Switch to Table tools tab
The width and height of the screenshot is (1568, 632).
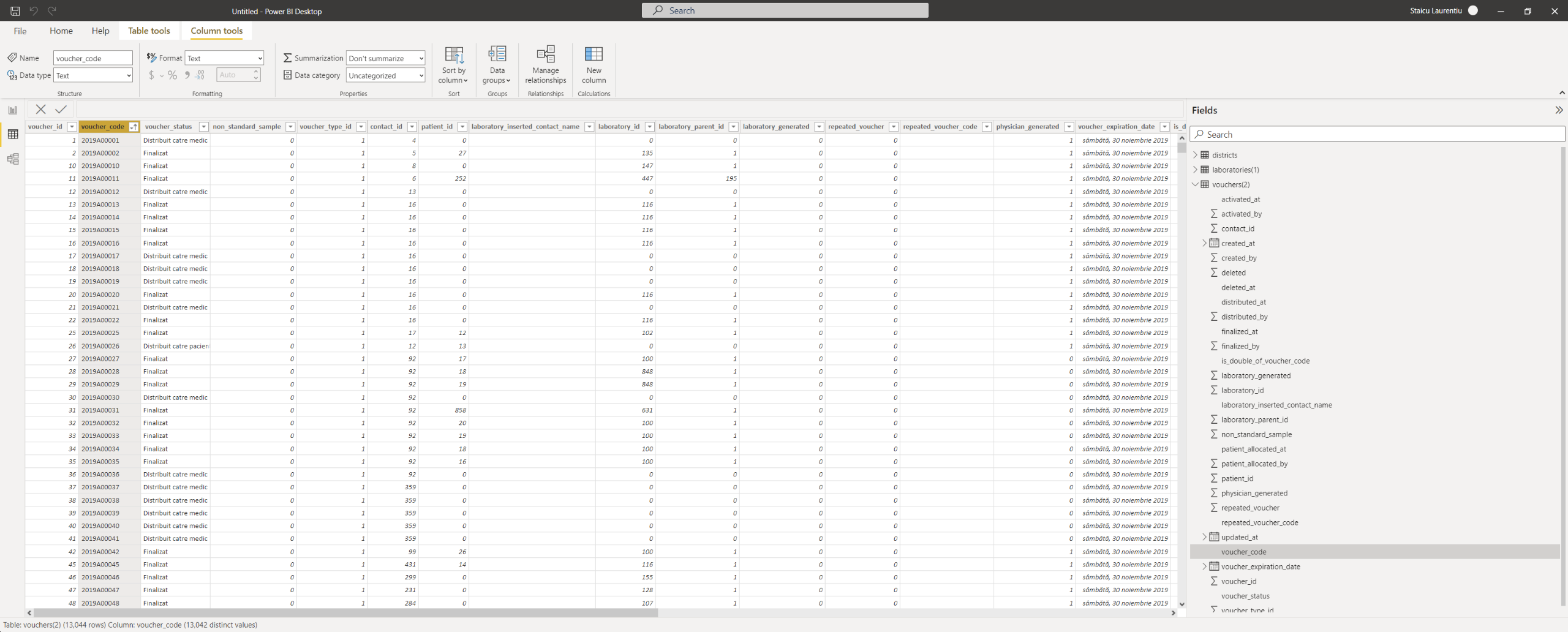click(149, 31)
